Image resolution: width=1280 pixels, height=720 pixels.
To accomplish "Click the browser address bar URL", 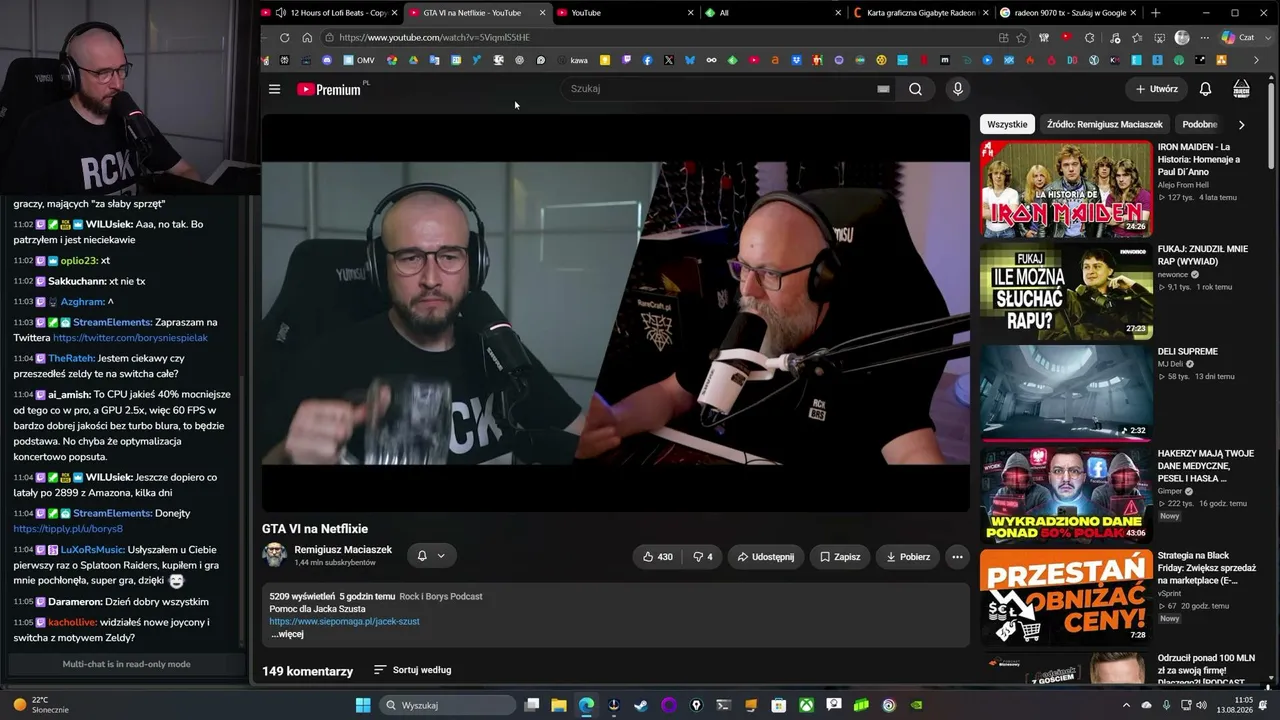I will (434, 38).
